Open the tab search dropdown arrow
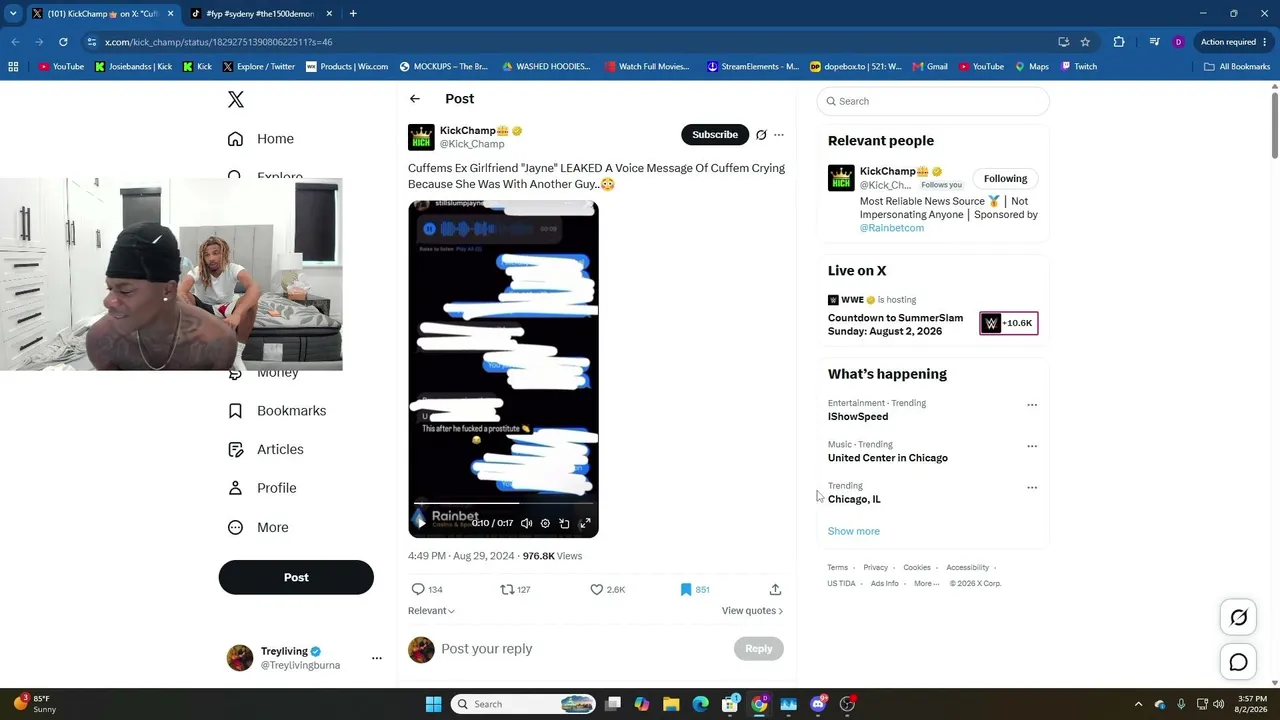Viewport: 1280px width, 720px height. (13, 14)
